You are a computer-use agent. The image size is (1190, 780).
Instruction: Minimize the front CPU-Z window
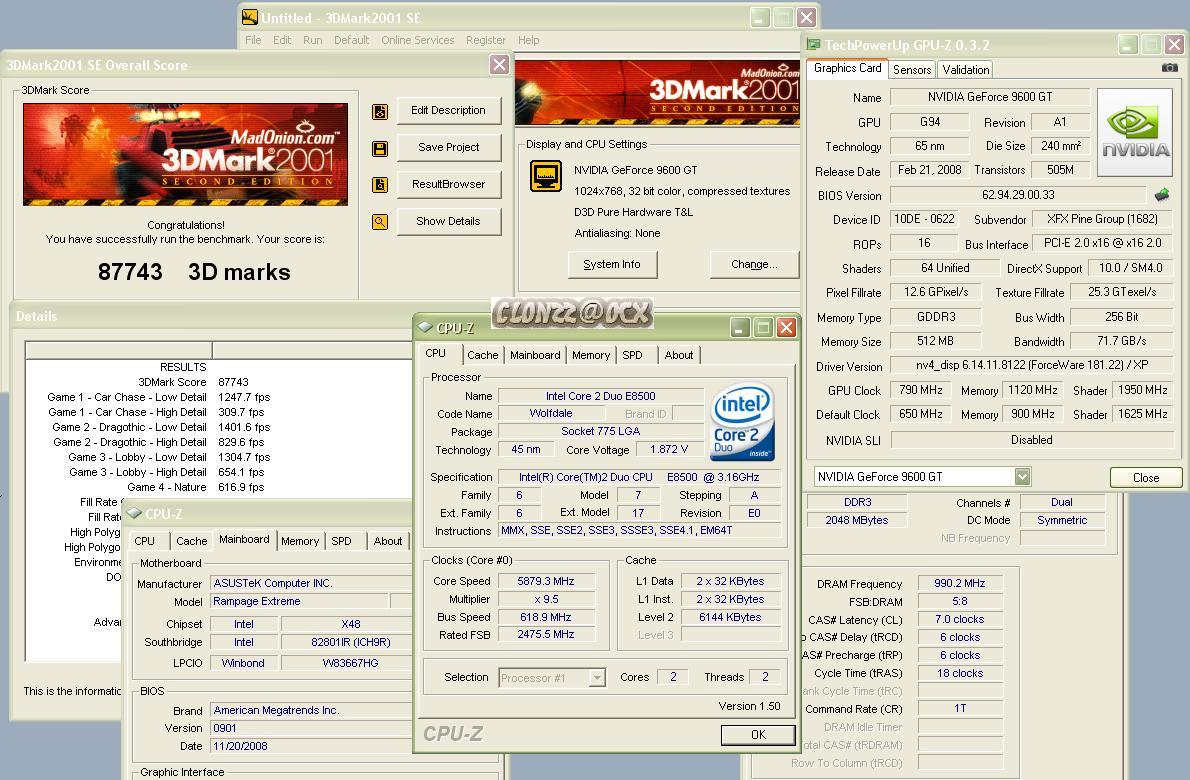pos(740,328)
